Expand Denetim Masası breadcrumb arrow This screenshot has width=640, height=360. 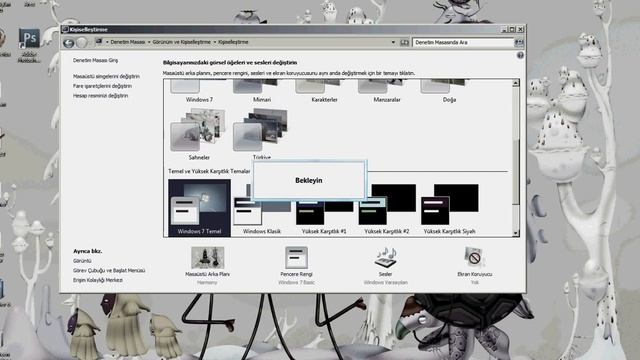[149, 42]
